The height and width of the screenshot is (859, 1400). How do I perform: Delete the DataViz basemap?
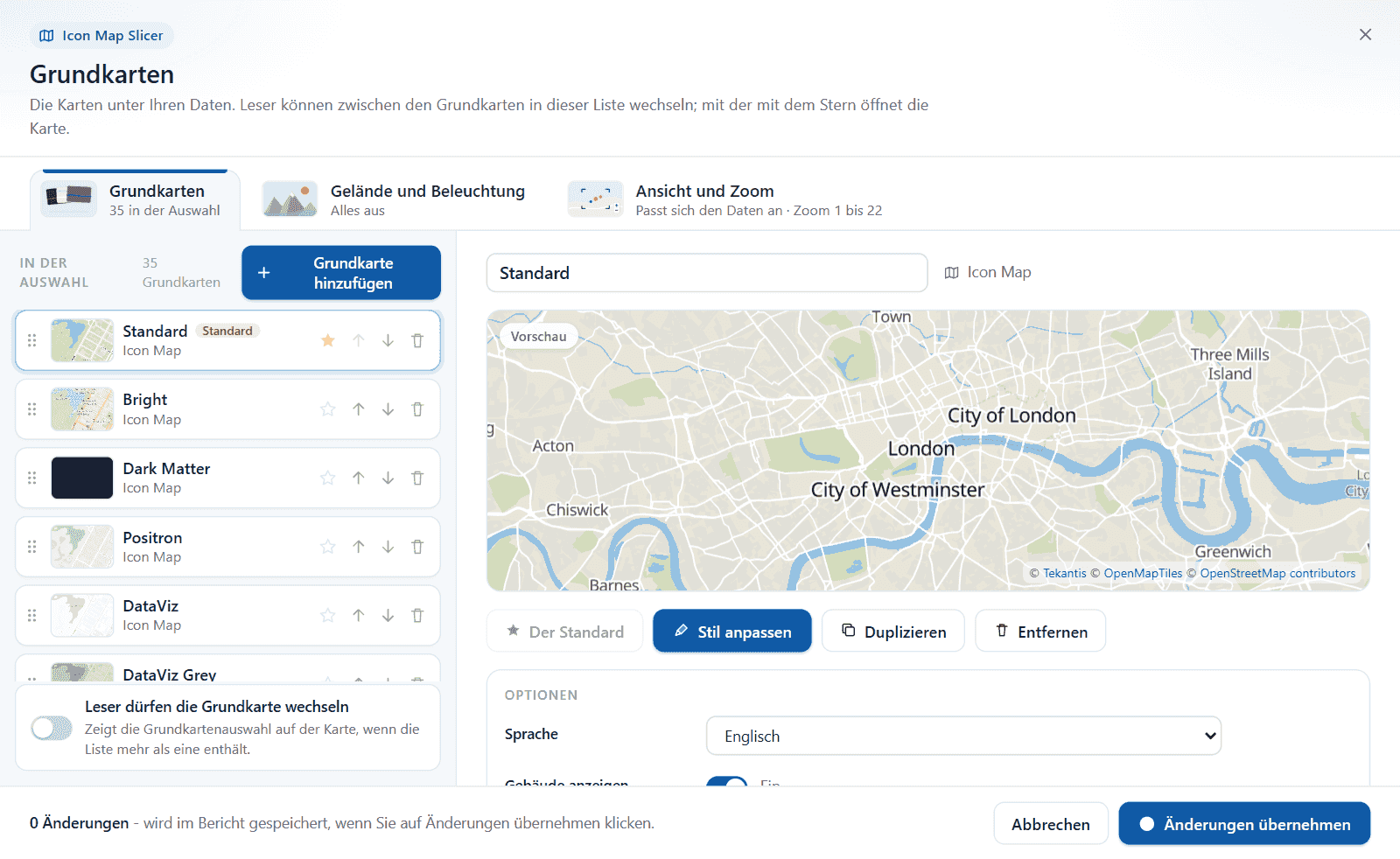coord(417,615)
